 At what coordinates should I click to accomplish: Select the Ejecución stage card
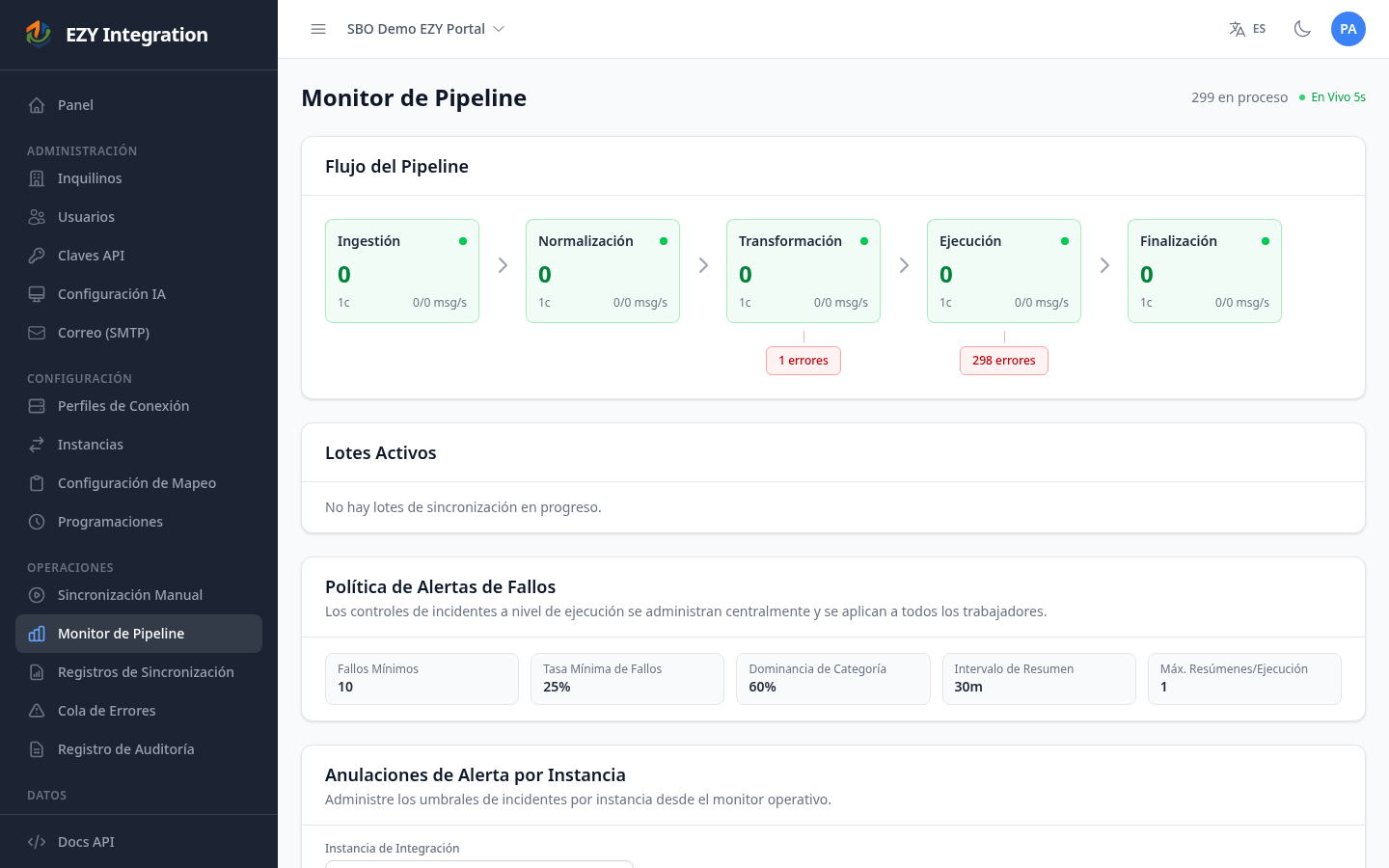point(1004,271)
